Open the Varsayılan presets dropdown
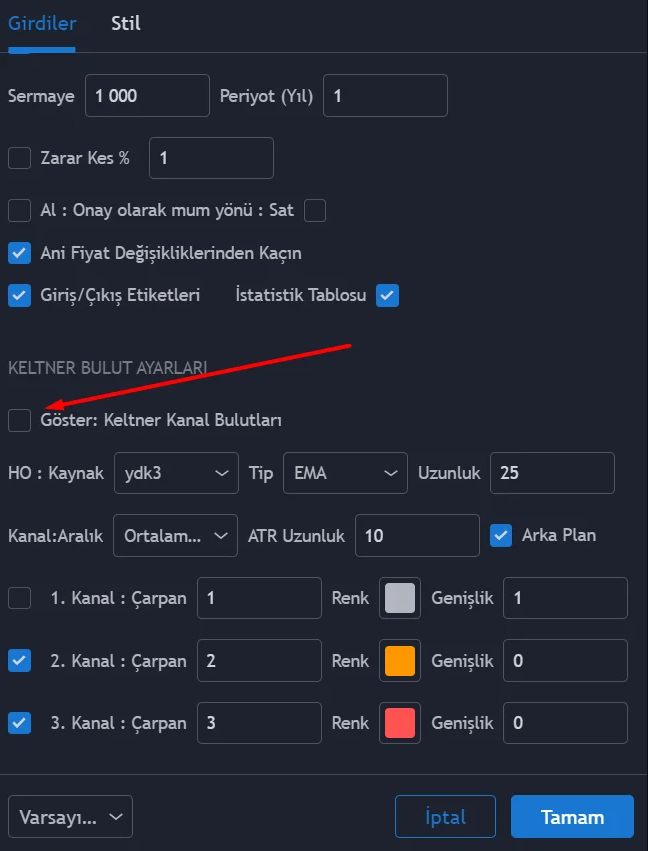648x851 pixels. [x=70, y=817]
